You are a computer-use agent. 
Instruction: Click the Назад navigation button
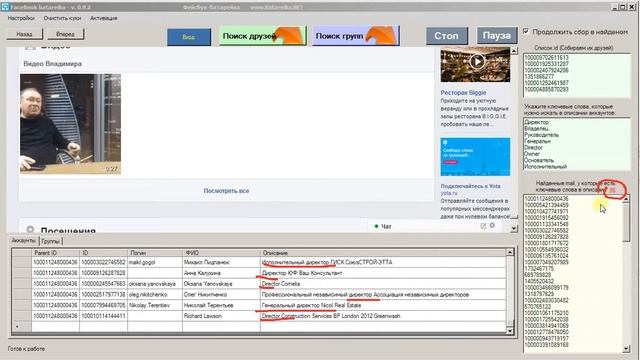[24, 34]
